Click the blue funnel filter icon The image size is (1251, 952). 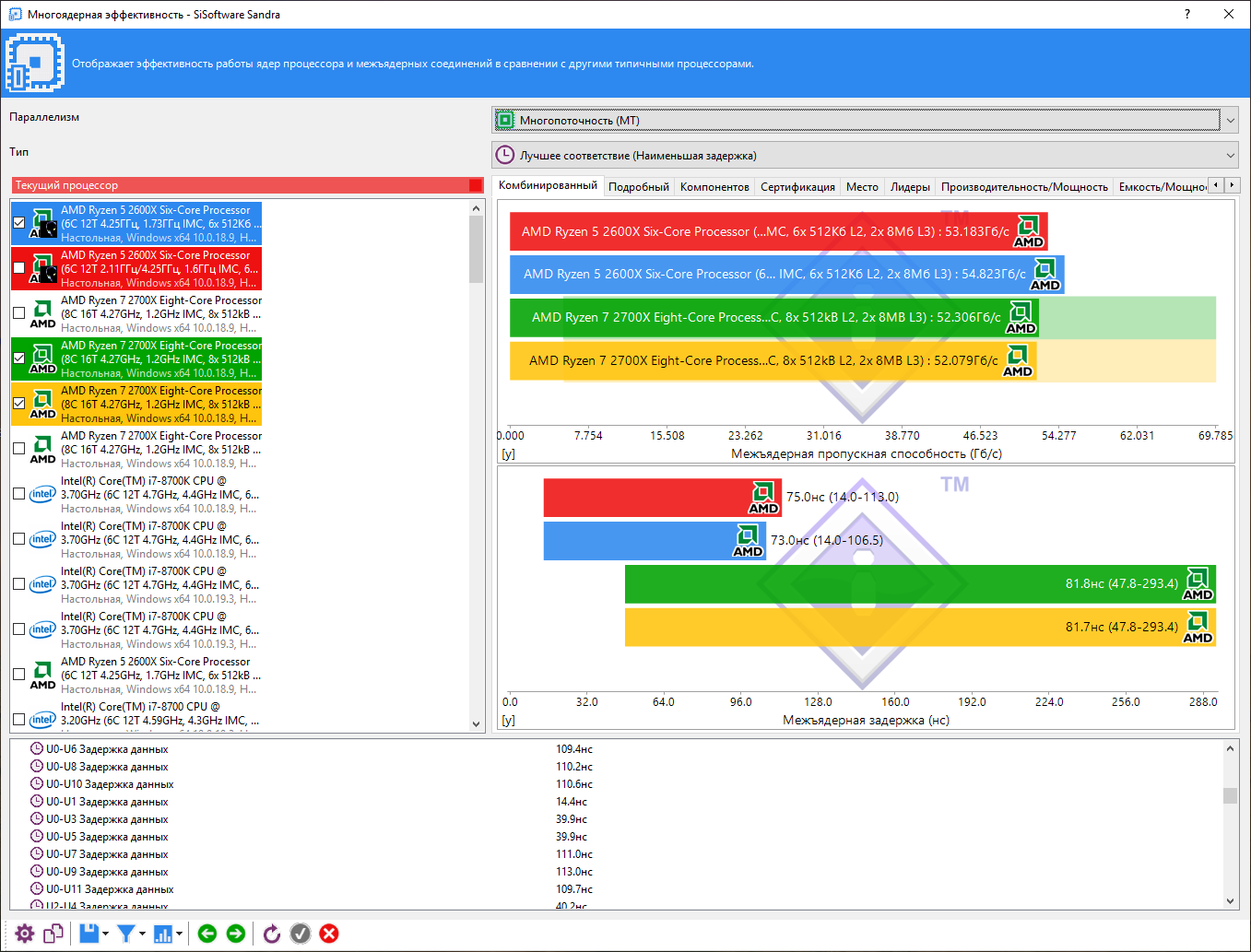coord(126,934)
